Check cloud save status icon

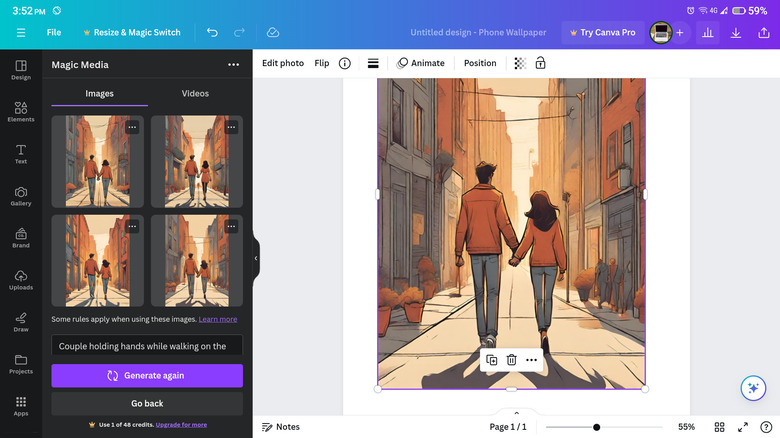point(273,32)
